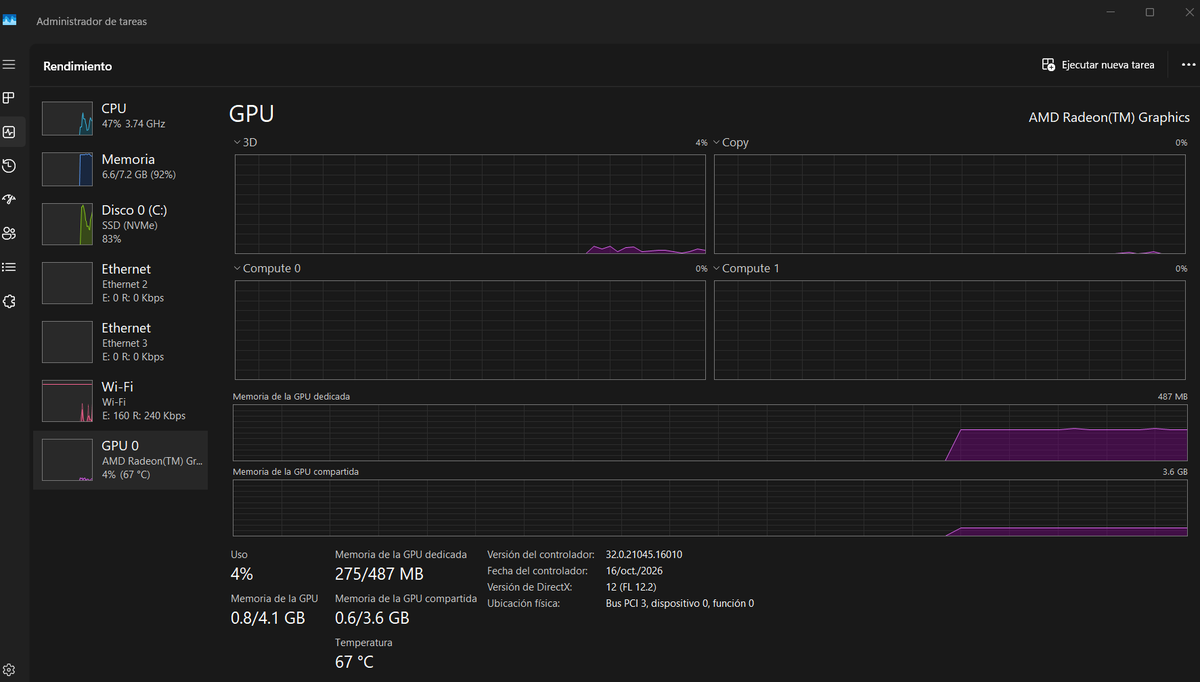Open the Services page icon
This screenshot has width=1200, height=682.
click(9, 301)
